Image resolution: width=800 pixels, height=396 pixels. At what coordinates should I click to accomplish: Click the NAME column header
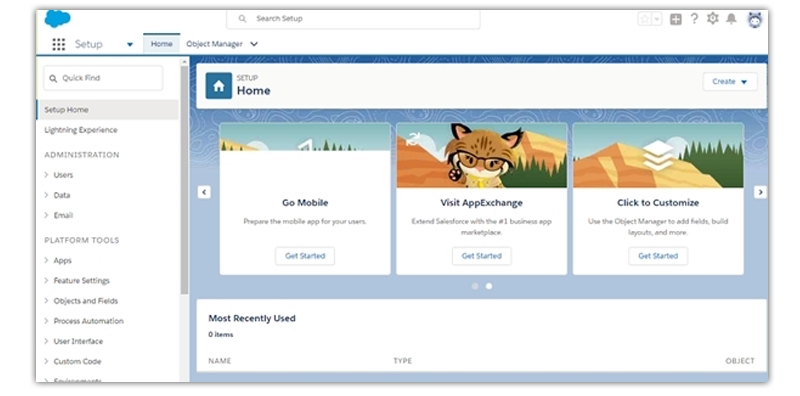(x=220, y=361)
